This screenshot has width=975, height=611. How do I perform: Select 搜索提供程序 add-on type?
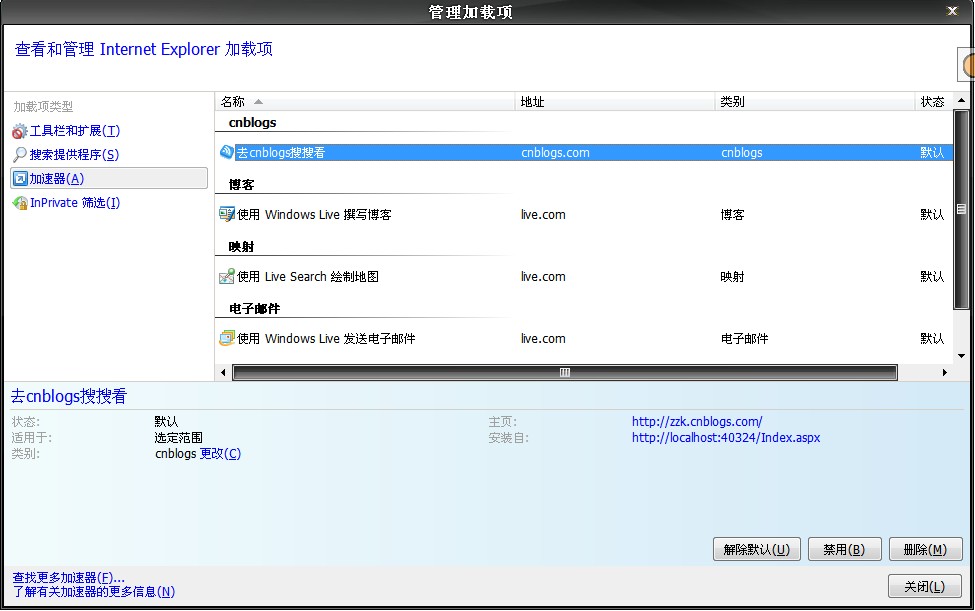click(x=74, y=155)
